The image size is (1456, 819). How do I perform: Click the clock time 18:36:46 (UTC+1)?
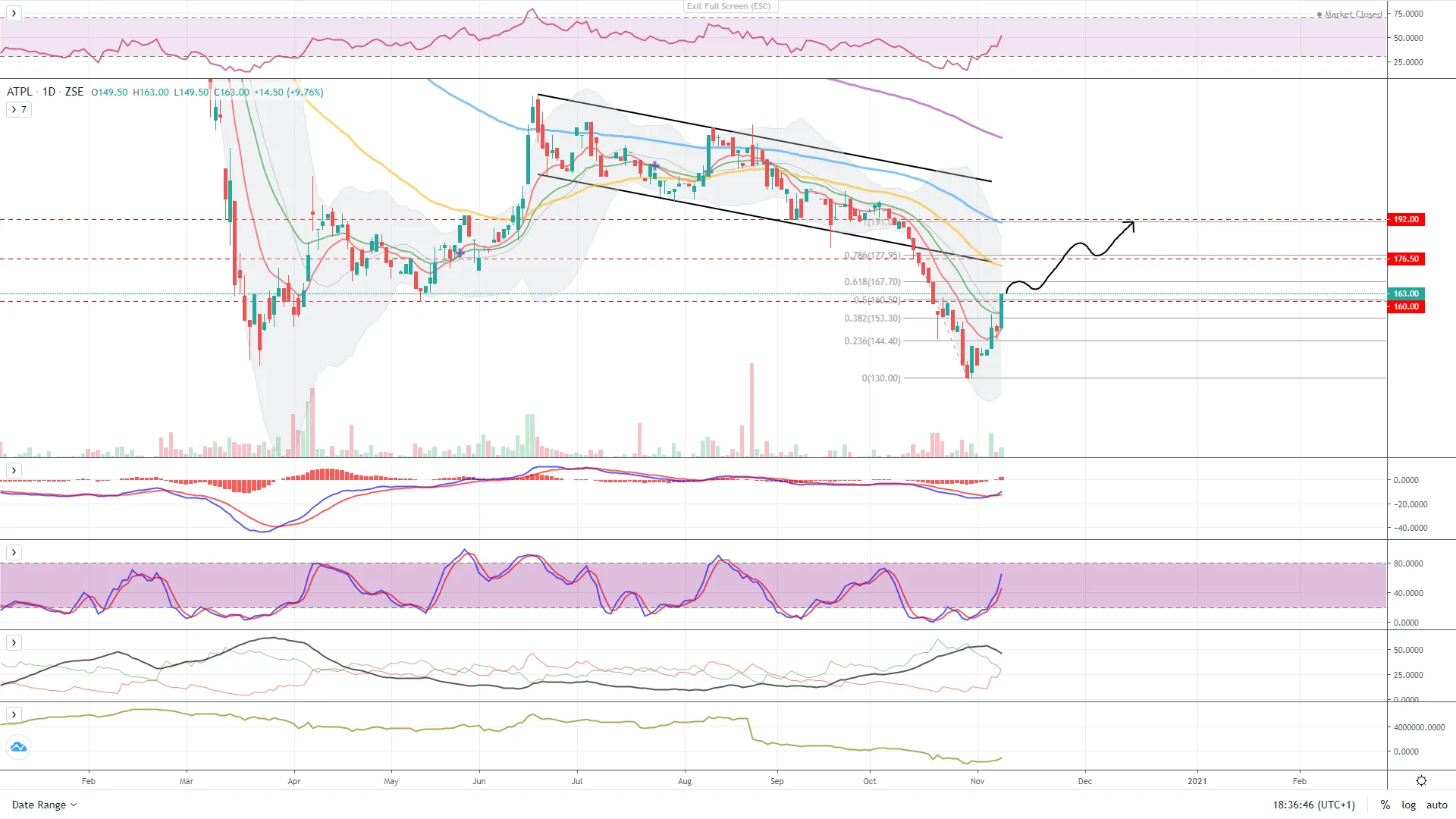[x=1313, y=805]
